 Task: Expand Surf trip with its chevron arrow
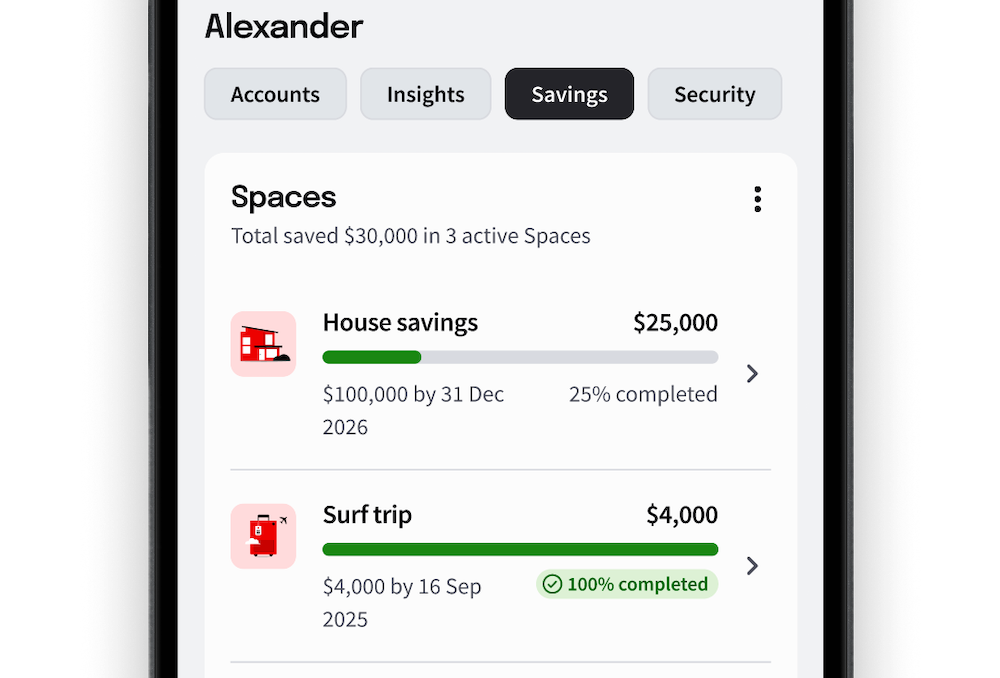pos(753,566)
